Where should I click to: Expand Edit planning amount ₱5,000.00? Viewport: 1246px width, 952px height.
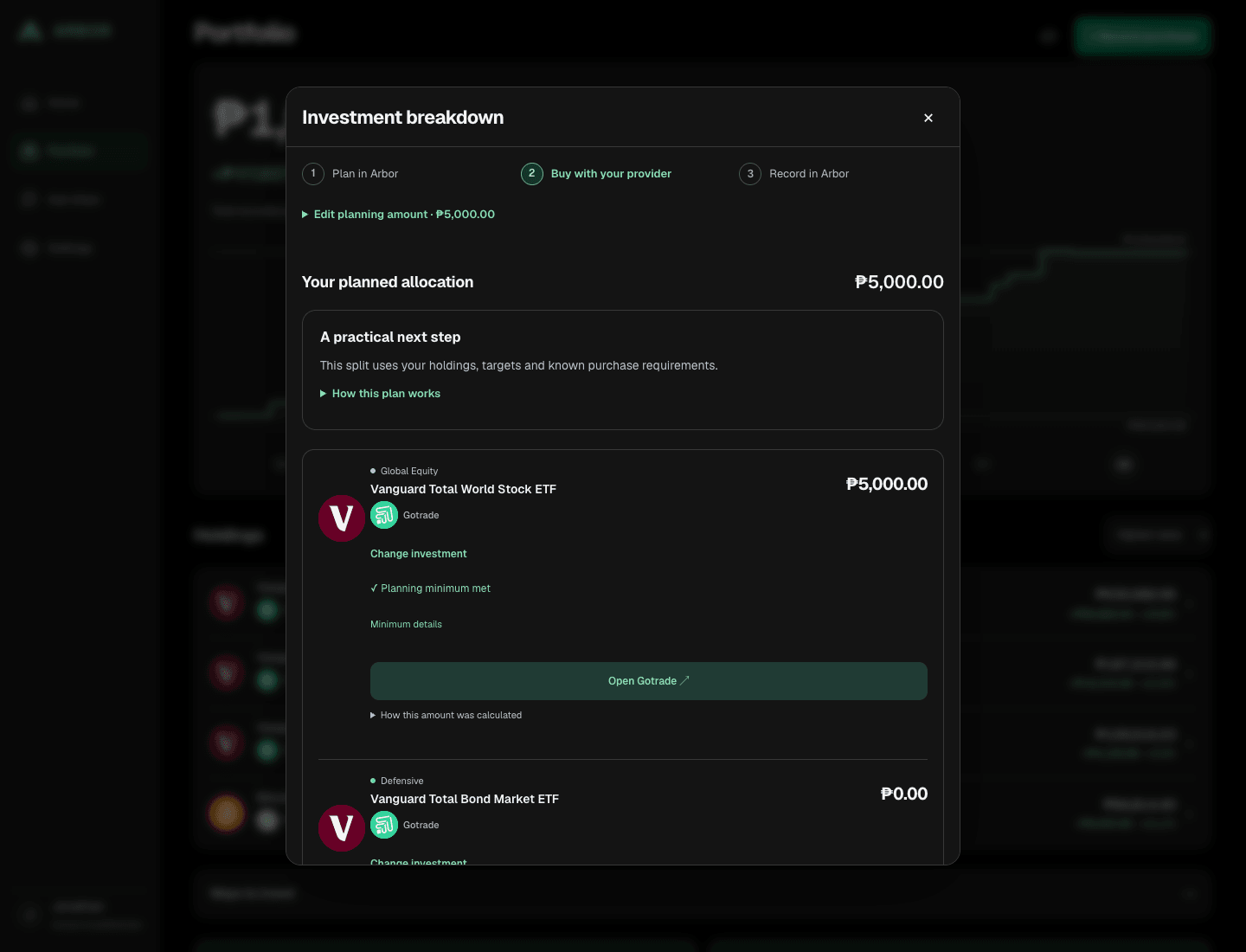pyautogui.click(x=398, y=215)
